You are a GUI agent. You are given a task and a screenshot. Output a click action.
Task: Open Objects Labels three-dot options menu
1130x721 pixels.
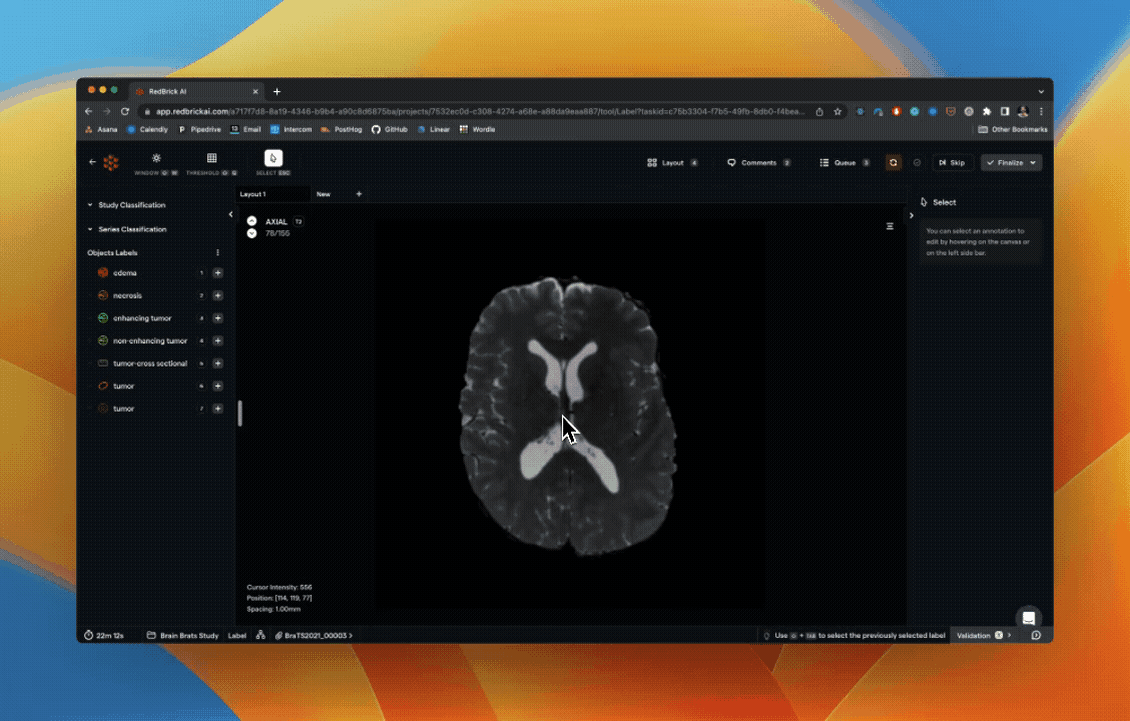pos(218,253)
